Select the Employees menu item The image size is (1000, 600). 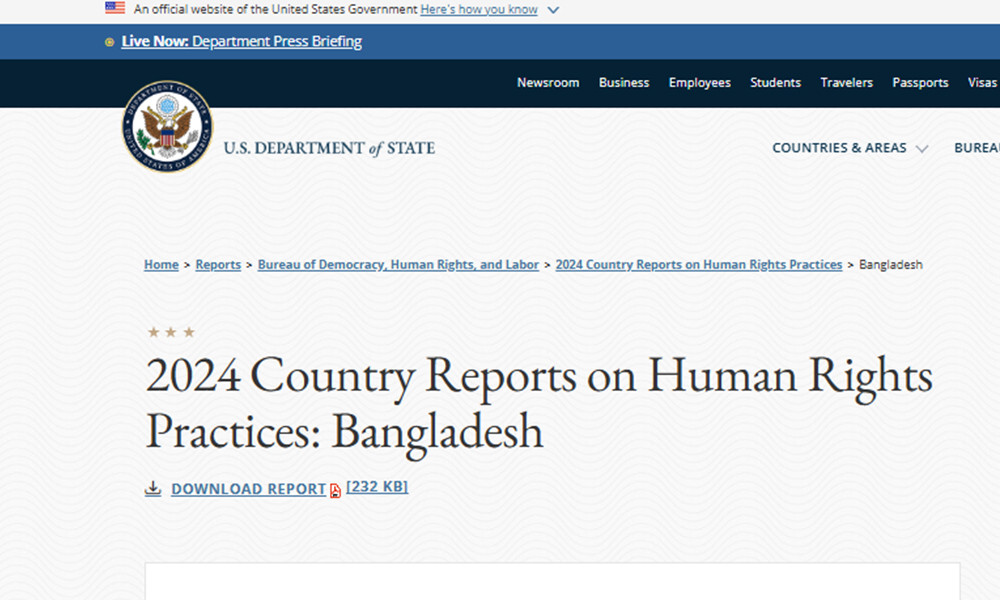click(700, 83)
